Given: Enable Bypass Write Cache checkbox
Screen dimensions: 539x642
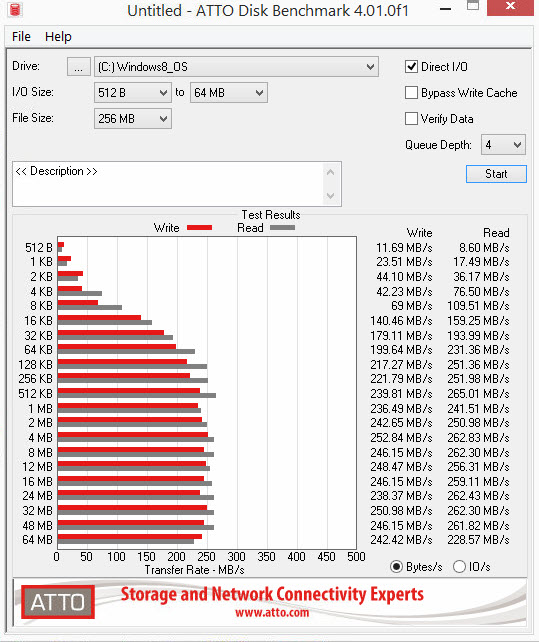Looking at the screenshot, I should click(411, 93).
